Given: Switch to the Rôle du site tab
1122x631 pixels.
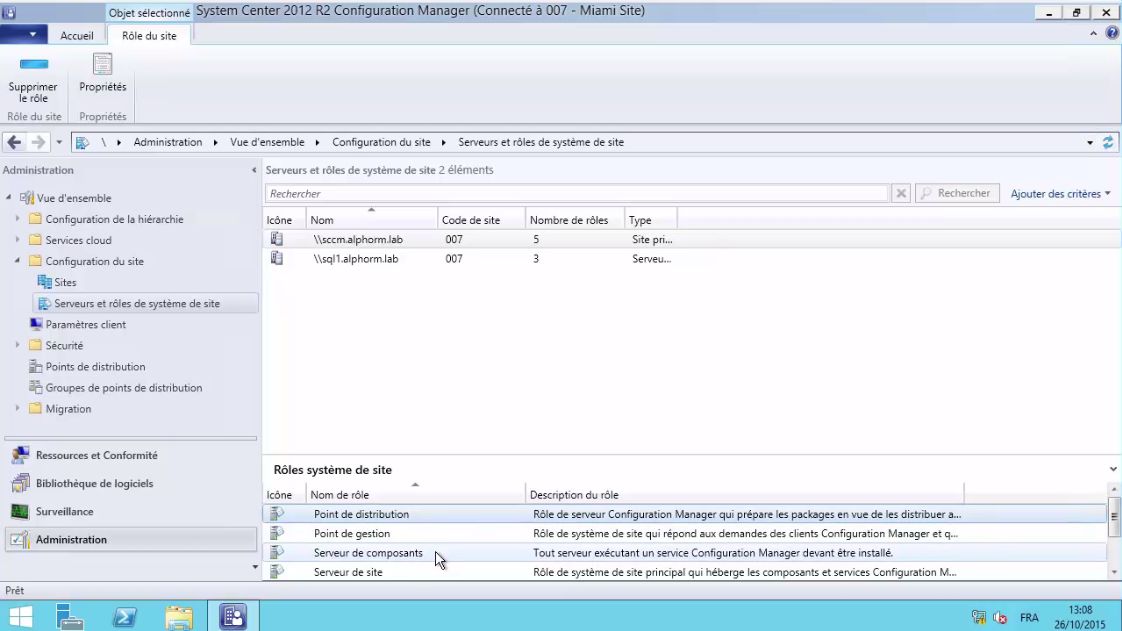Looking at the screenshot, I should [x=149, y=36].
